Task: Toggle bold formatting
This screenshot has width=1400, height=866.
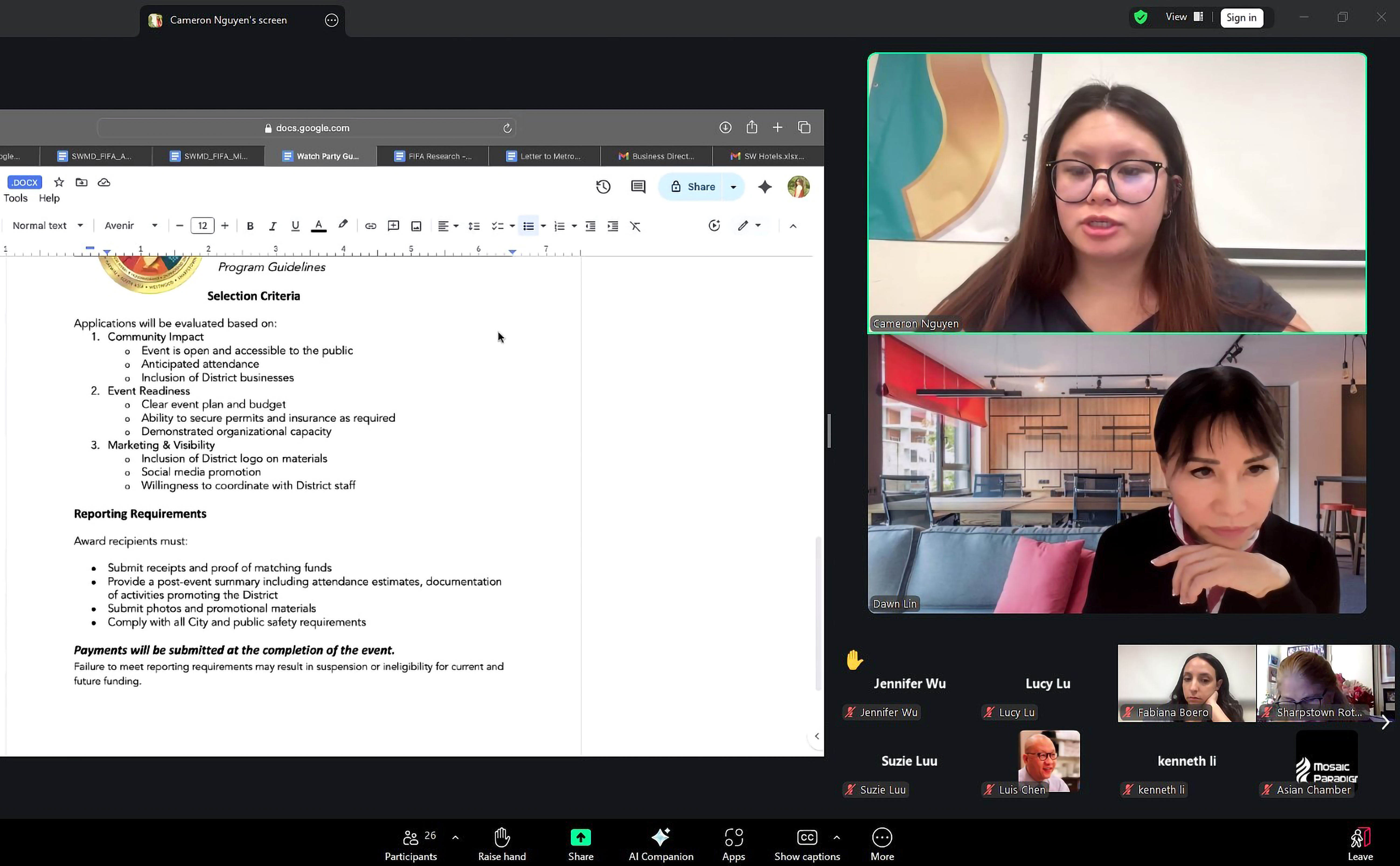Action: pos(250,226)
